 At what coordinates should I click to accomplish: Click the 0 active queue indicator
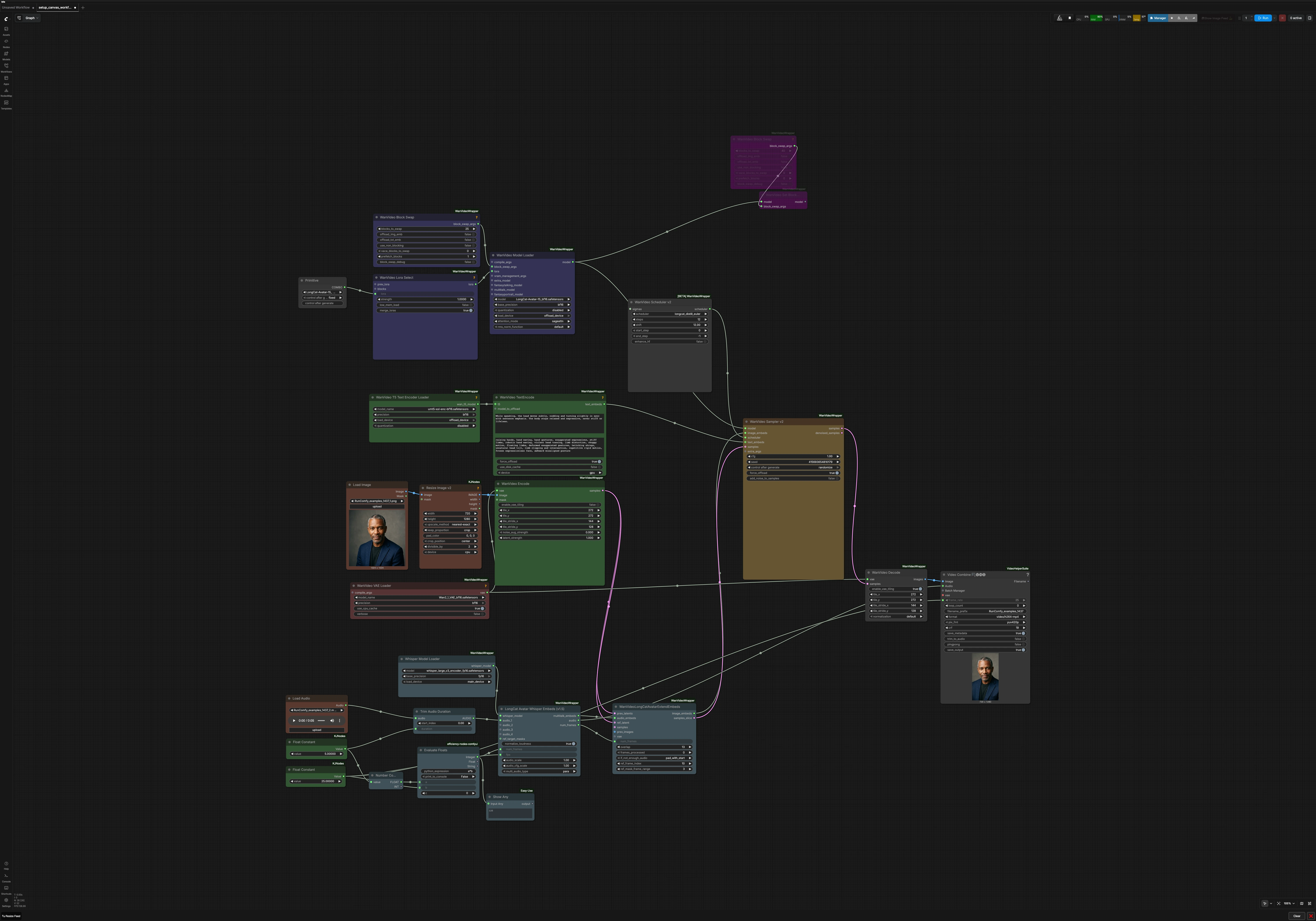(1296, 18)
